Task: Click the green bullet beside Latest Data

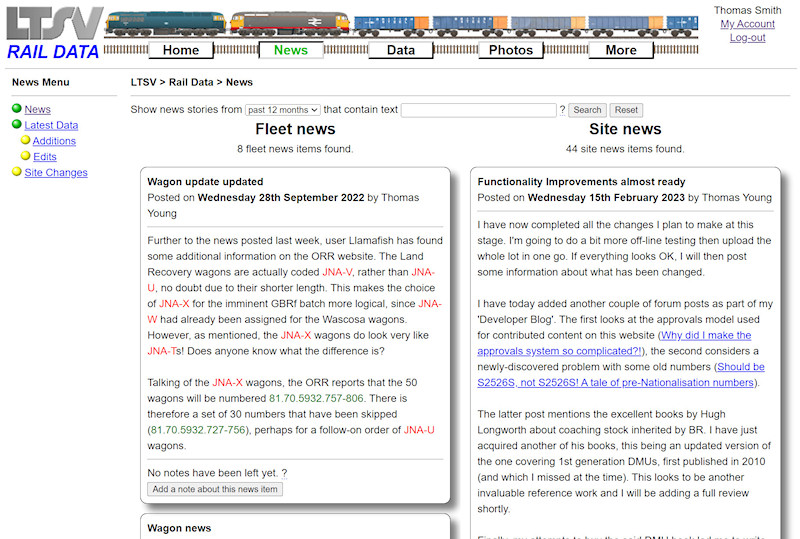Action: point(17,125)
